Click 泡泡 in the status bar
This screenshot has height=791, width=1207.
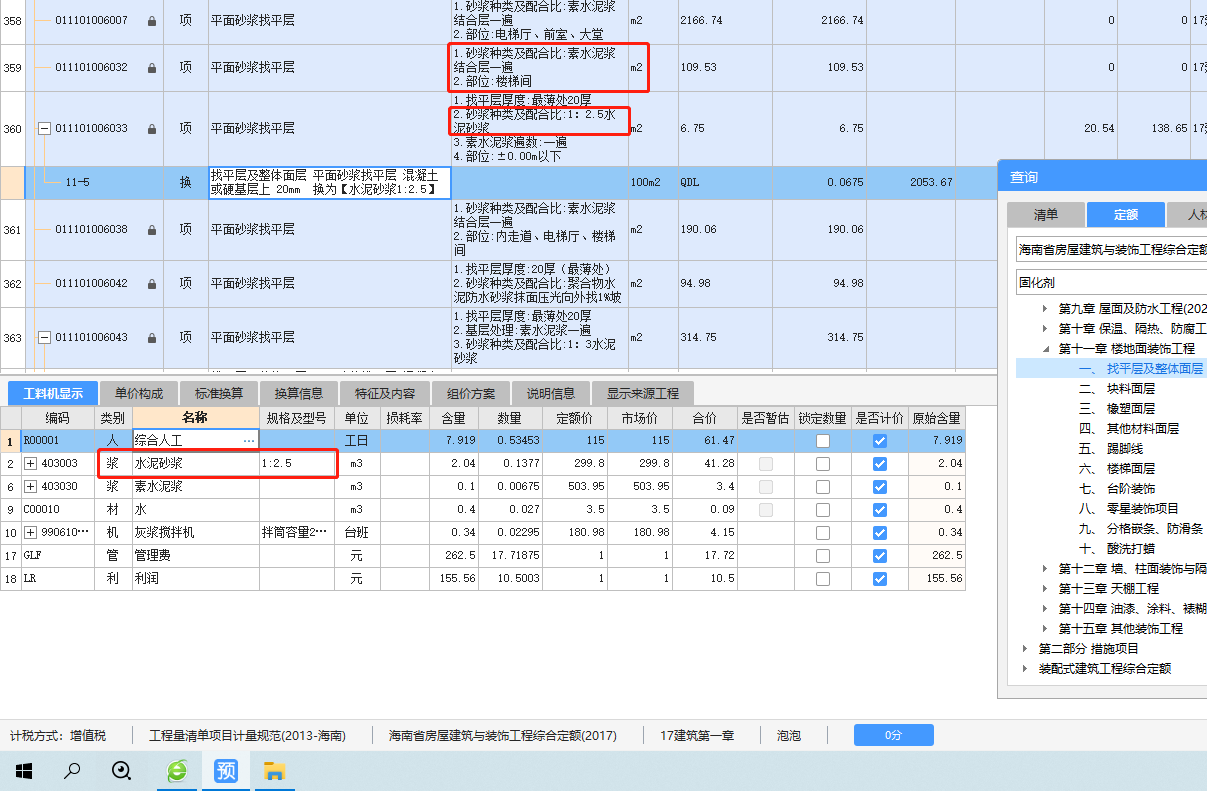[x=789, y=736]
